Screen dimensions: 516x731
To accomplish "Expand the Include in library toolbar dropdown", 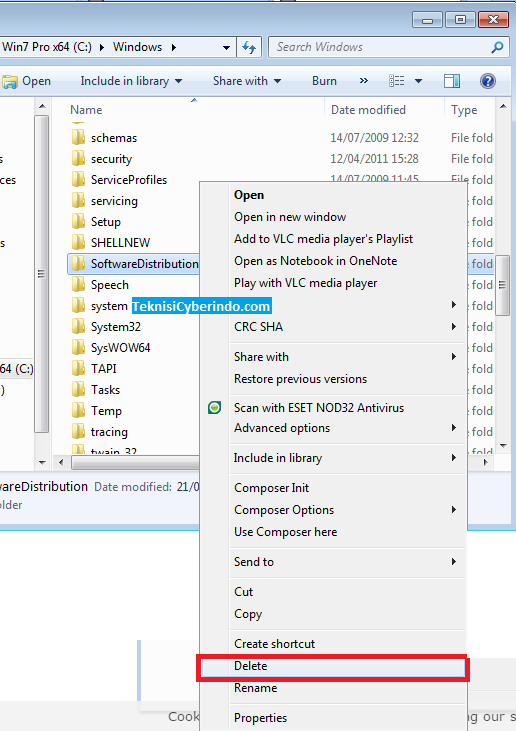I will (178, 81).
